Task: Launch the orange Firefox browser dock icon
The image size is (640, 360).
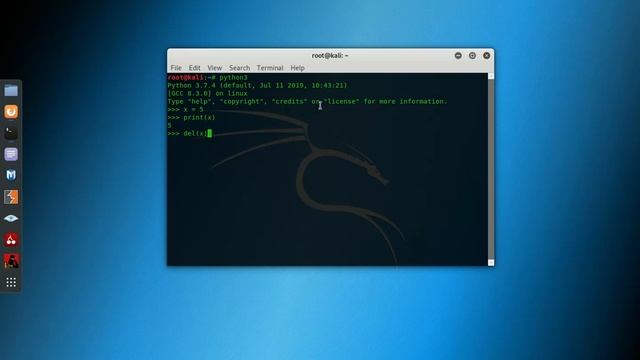Action: coord(11,111)
